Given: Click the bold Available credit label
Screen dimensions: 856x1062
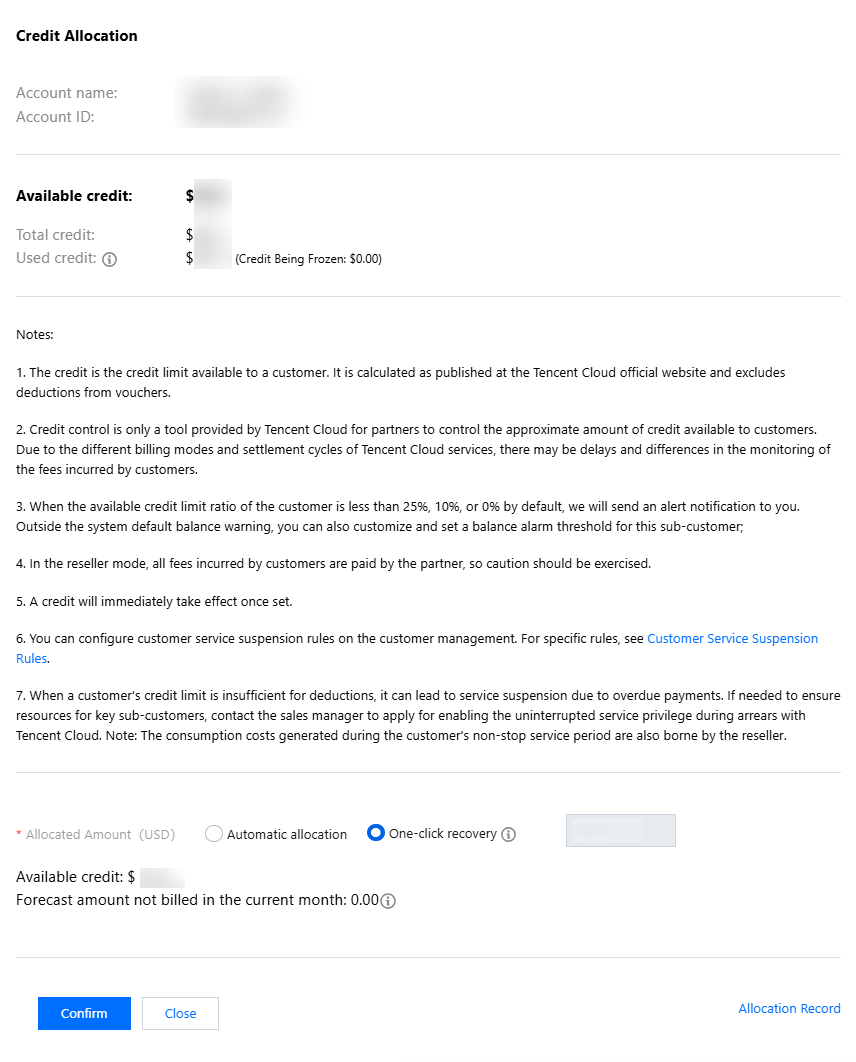Looking at the screenshot, I should tap(74, 196).
